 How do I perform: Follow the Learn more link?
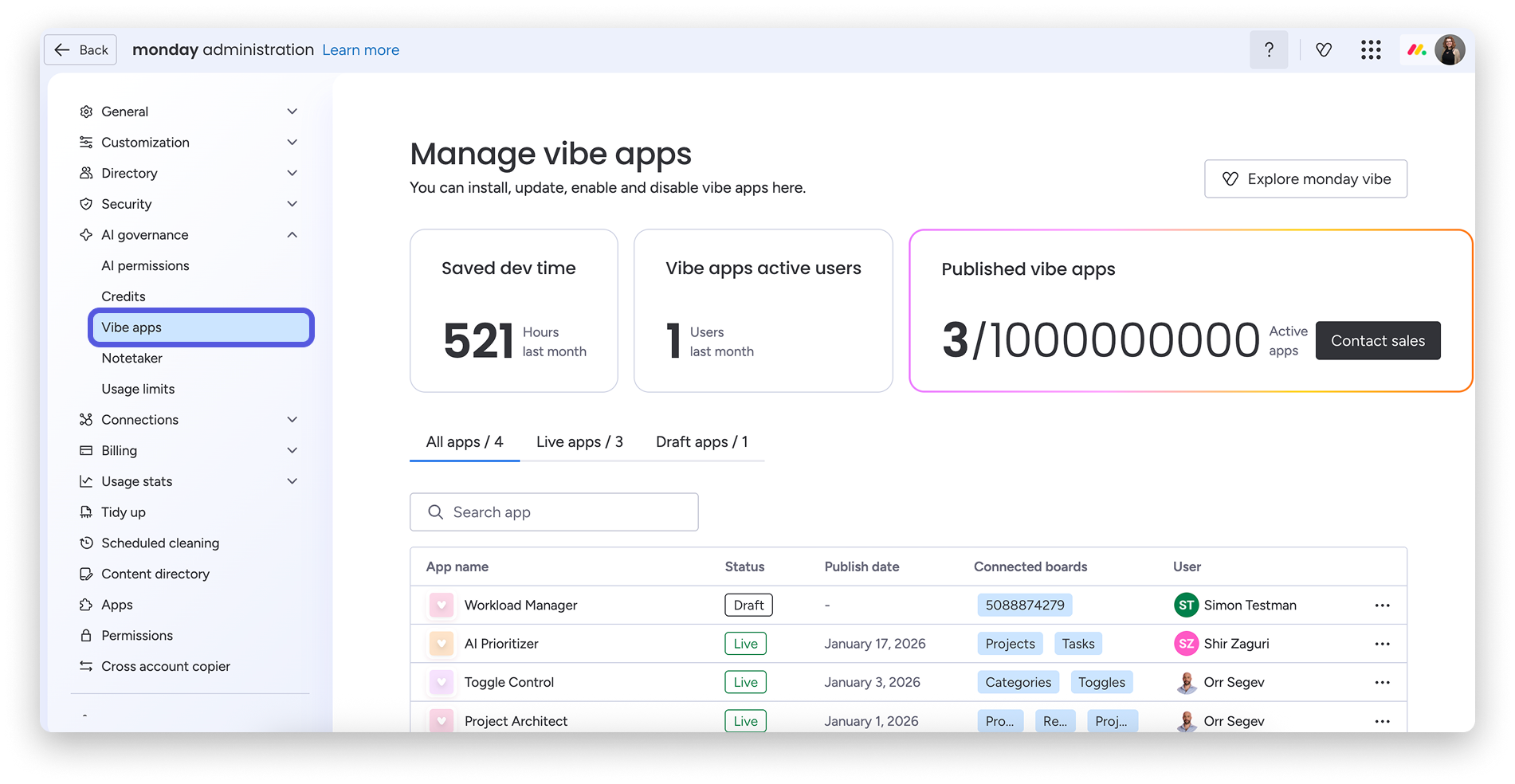(x=361, y=50)
